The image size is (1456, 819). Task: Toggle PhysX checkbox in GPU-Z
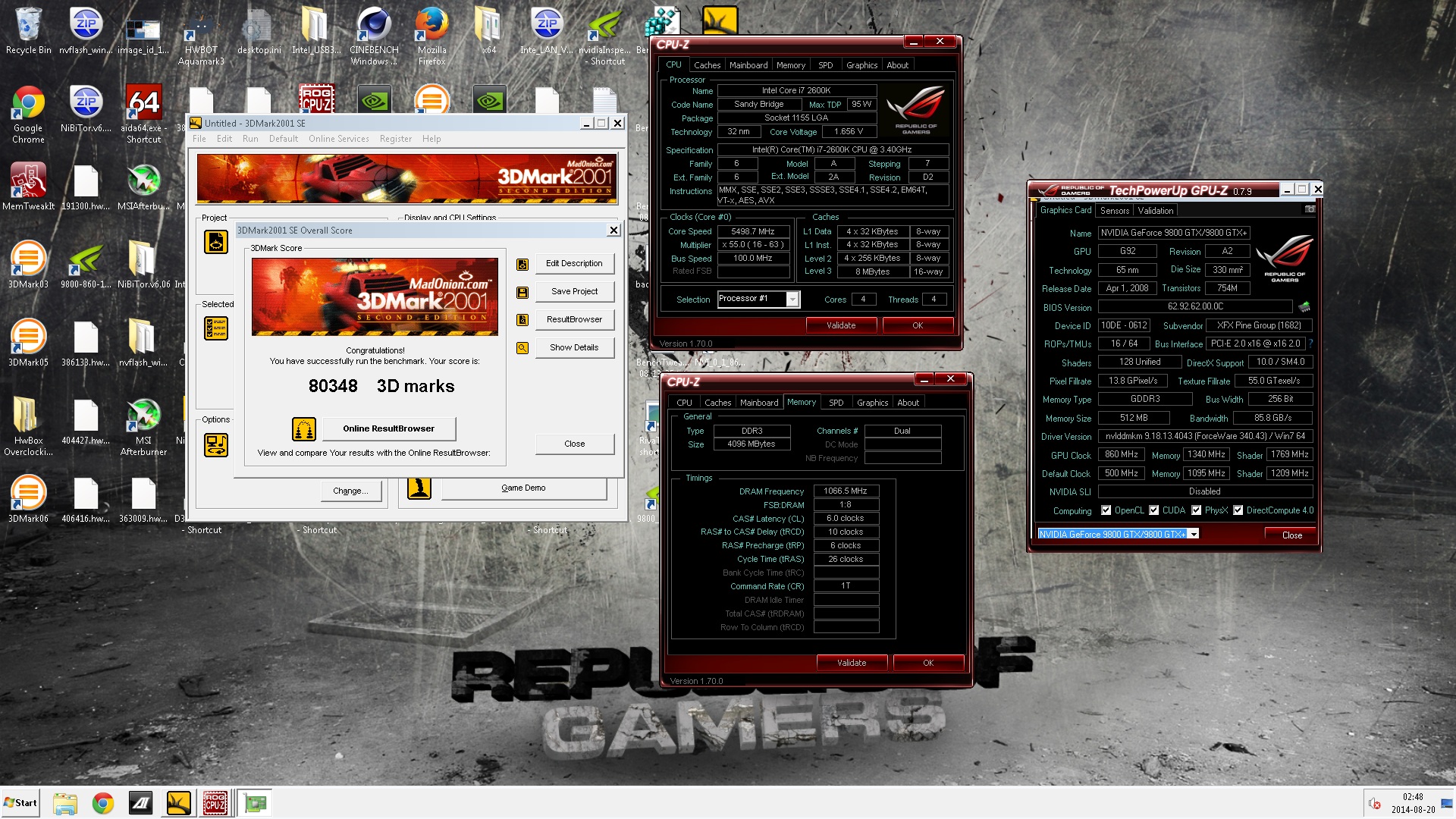(x=1196, y=510)
